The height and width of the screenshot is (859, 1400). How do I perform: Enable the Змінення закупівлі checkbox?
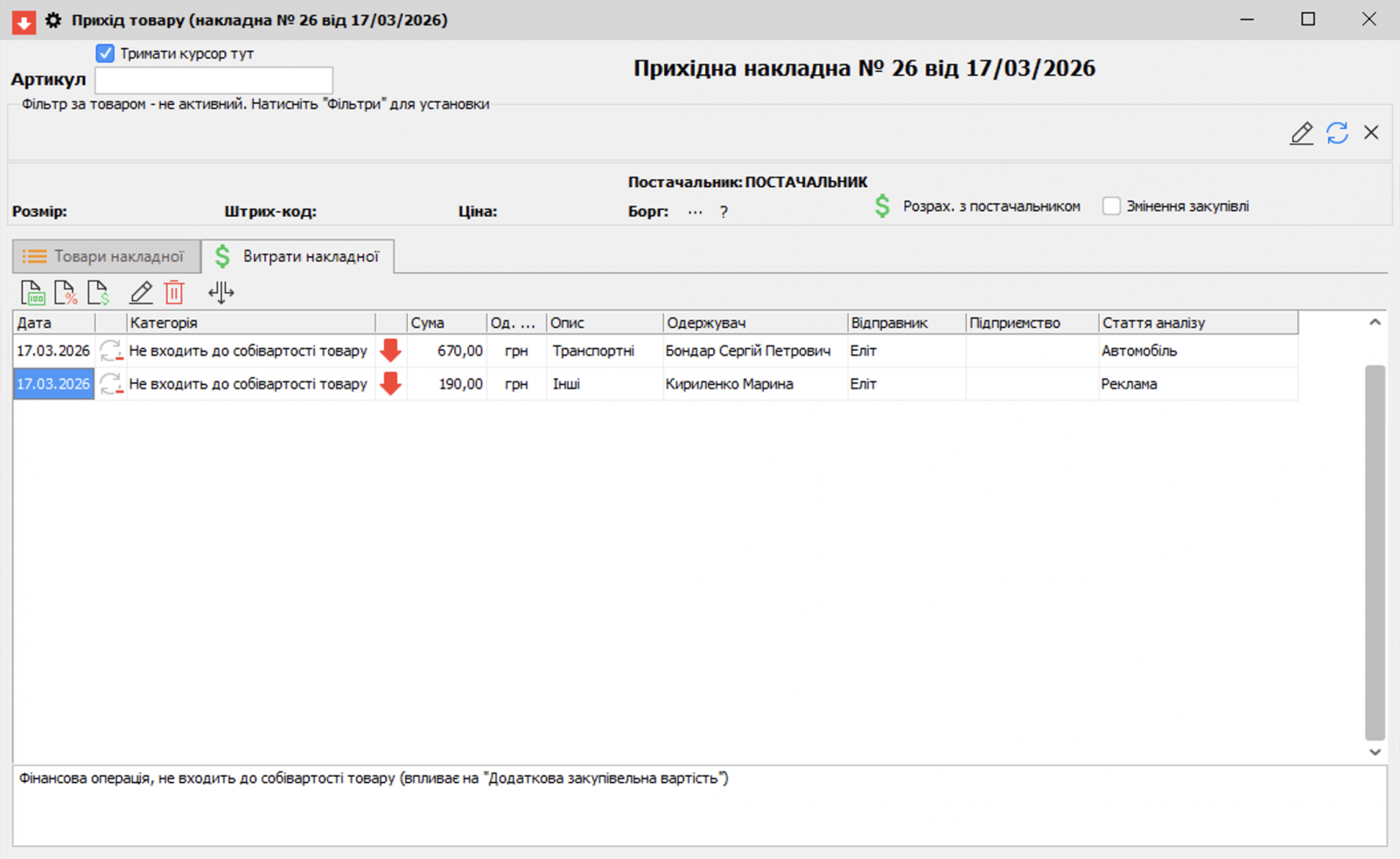click(x=1111, y=206)
